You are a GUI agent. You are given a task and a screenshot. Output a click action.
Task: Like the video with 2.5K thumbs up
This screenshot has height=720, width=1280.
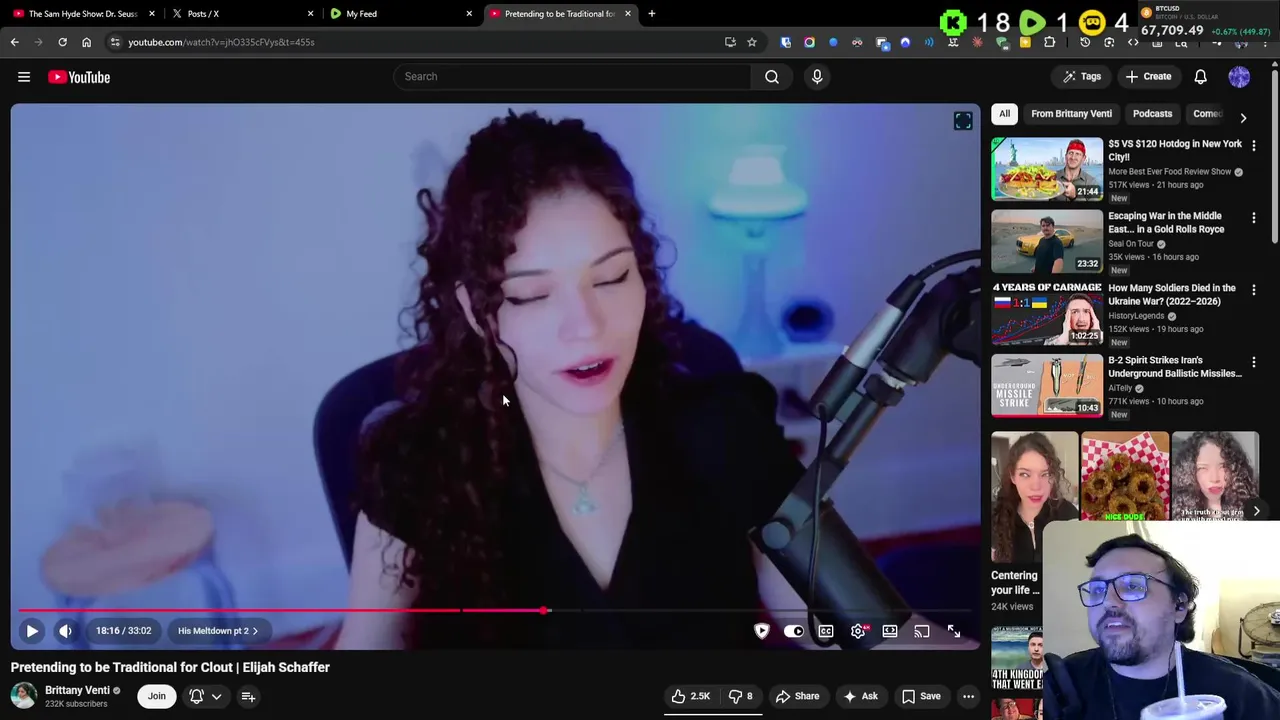[691, 696]
